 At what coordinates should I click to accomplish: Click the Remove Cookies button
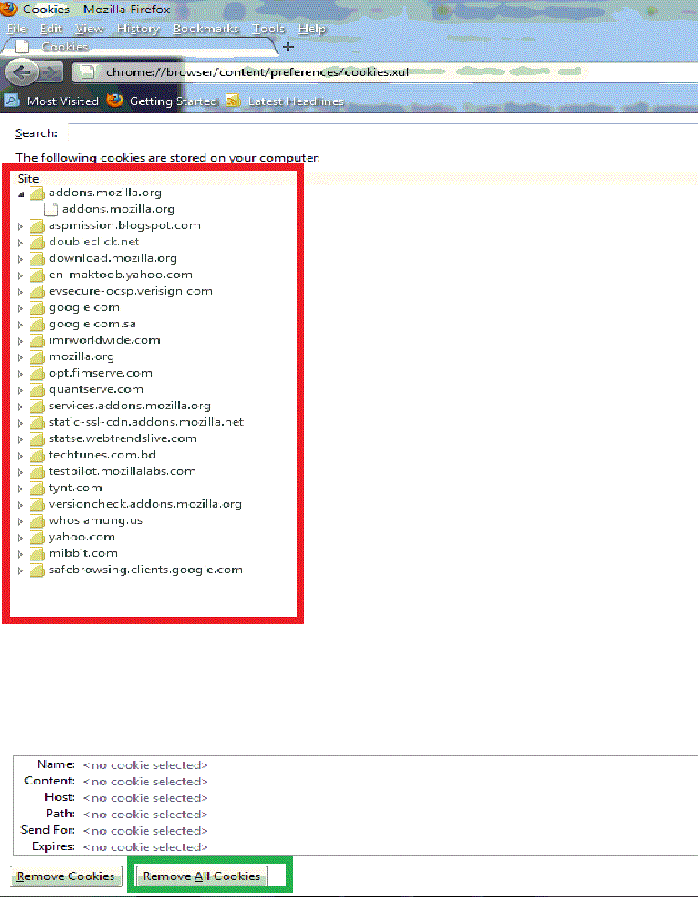(66, 876)
